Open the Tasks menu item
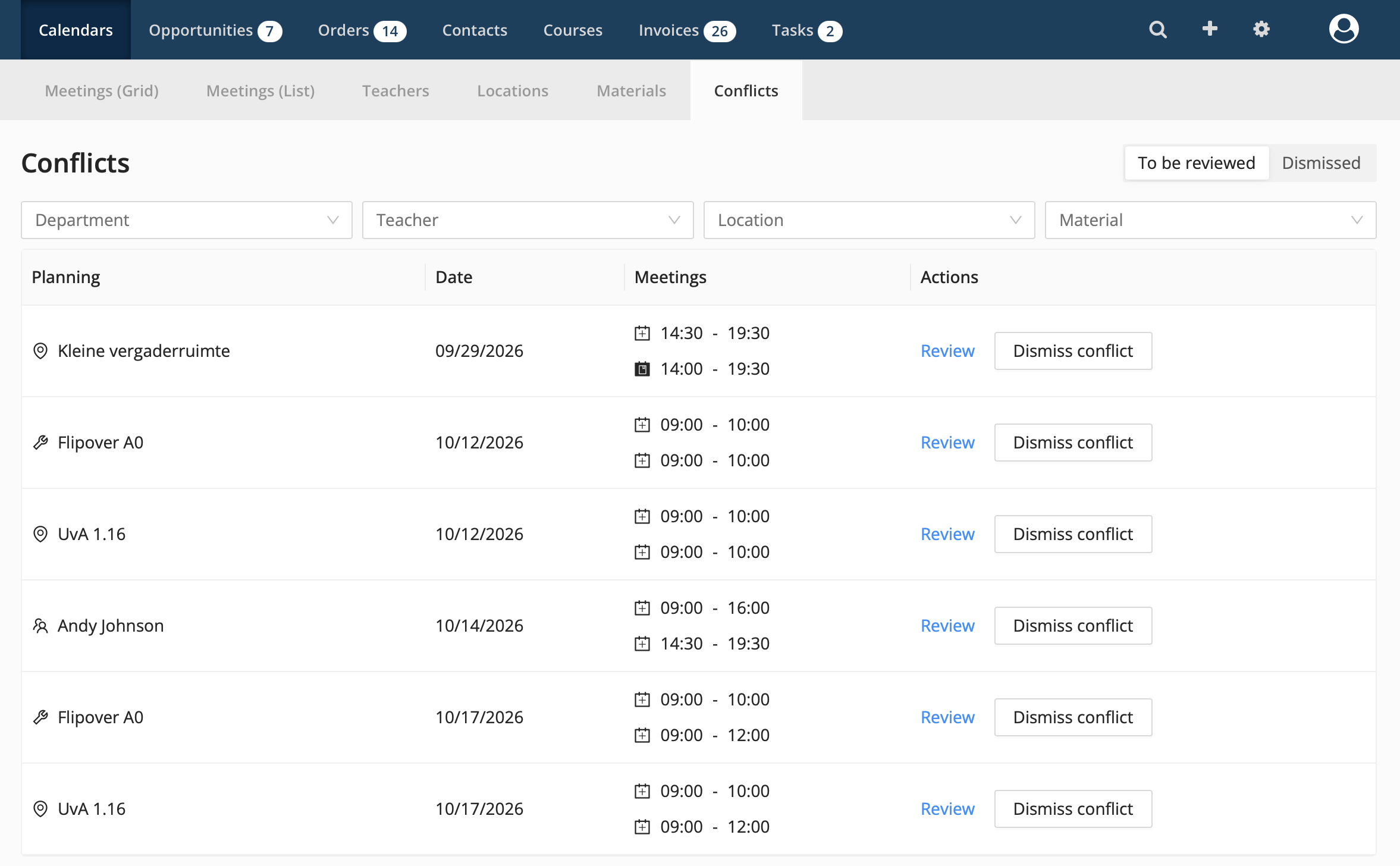 [x=806, y=30]
